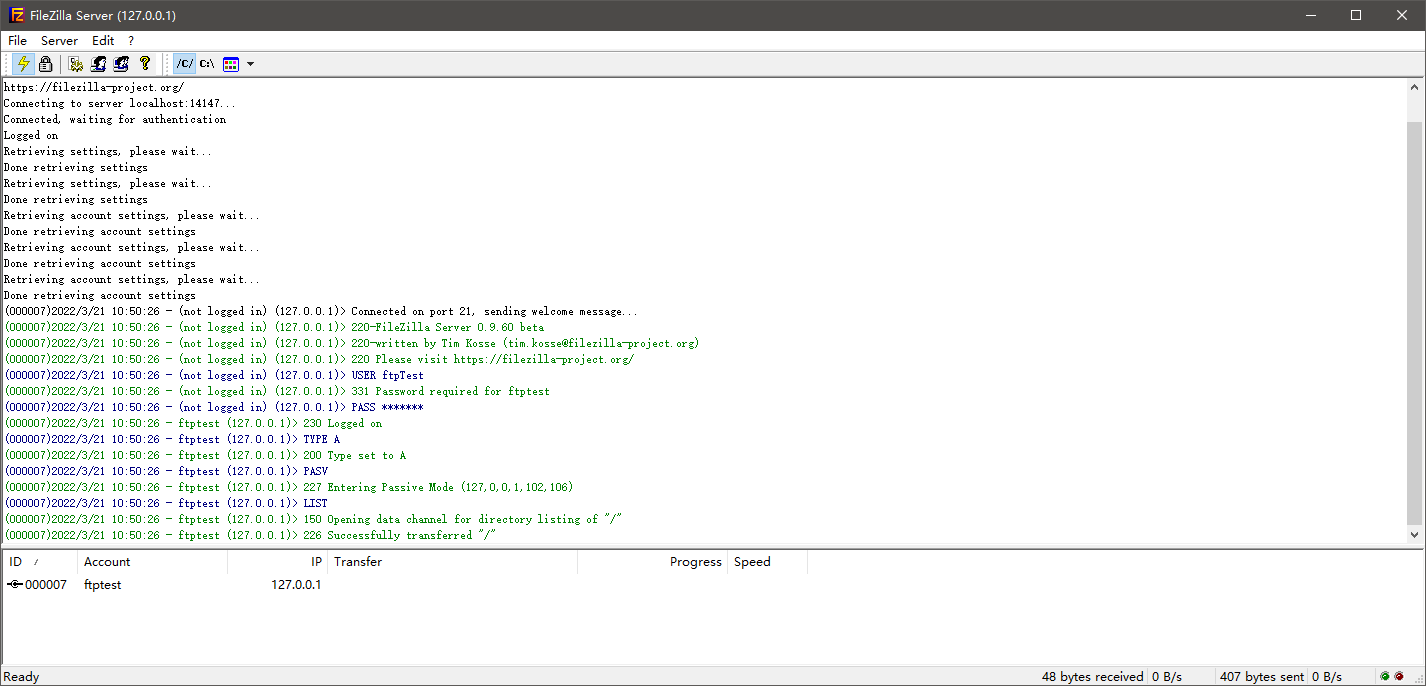
Task: Click the '150 Opening data channel' log line
Action: 314,519
